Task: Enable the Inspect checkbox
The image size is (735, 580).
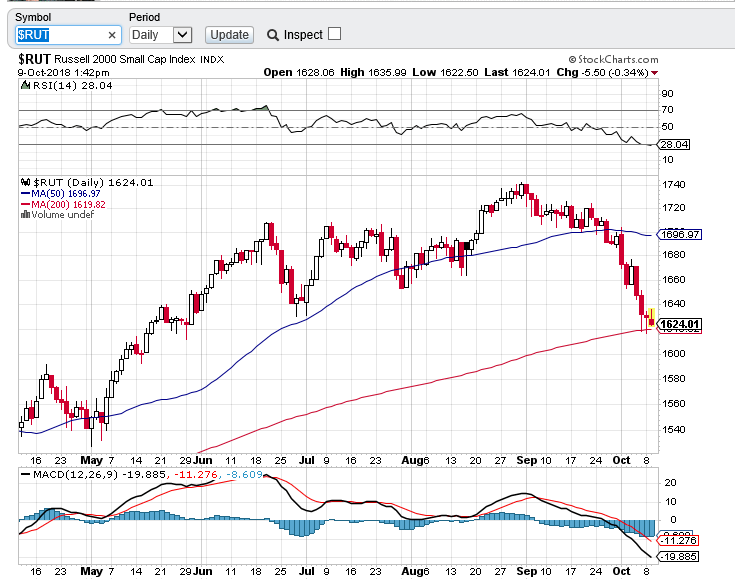Action: click(x=334, y=34)
